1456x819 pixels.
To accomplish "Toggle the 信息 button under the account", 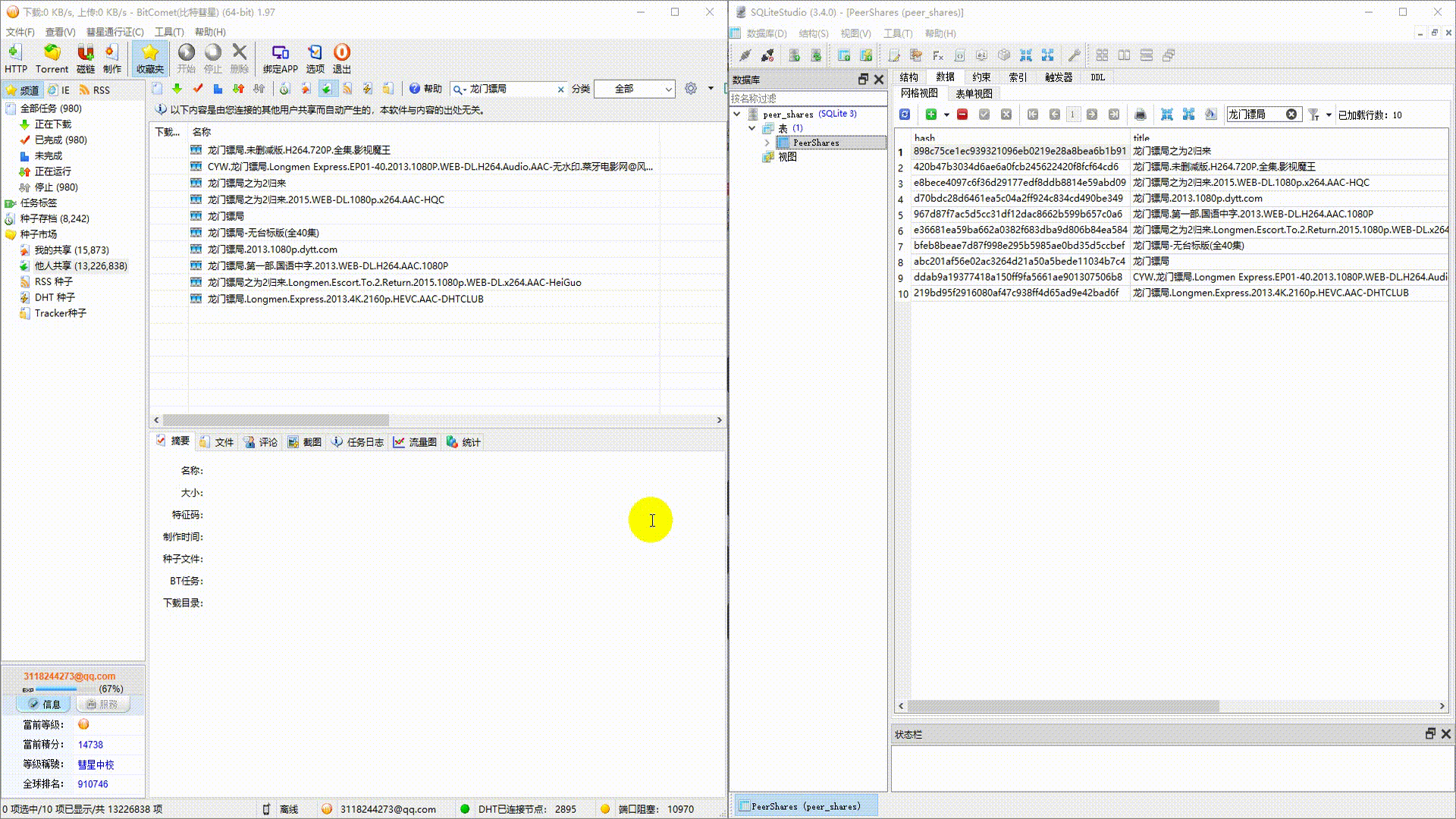I will 44,704.
